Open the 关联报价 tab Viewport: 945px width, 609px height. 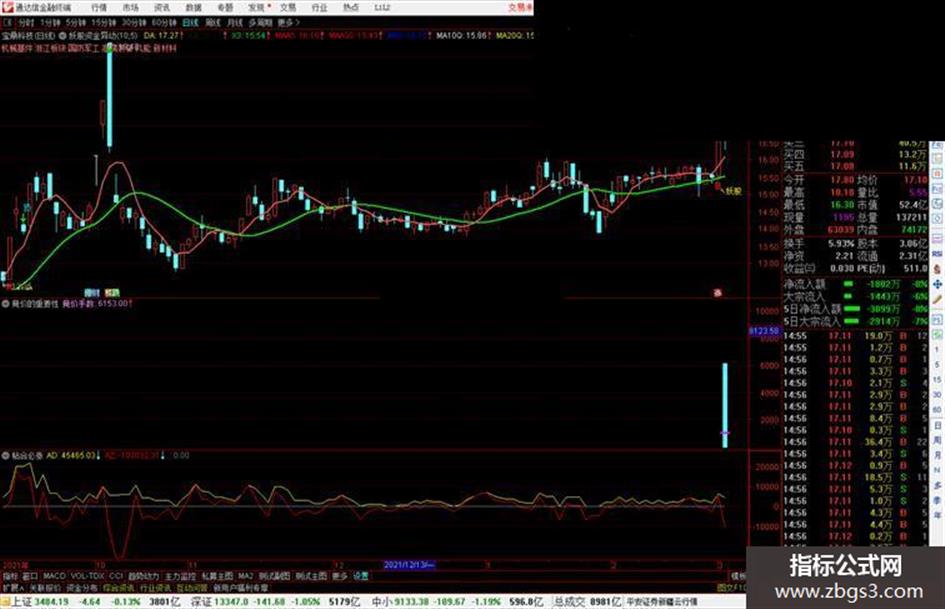pyautogui.click(x=45, y=588)
